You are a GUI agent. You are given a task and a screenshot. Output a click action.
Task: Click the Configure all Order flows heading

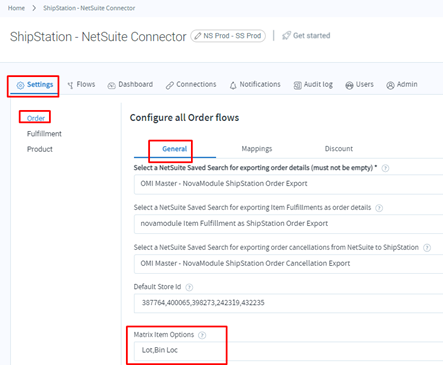click(x=184, y=118)
